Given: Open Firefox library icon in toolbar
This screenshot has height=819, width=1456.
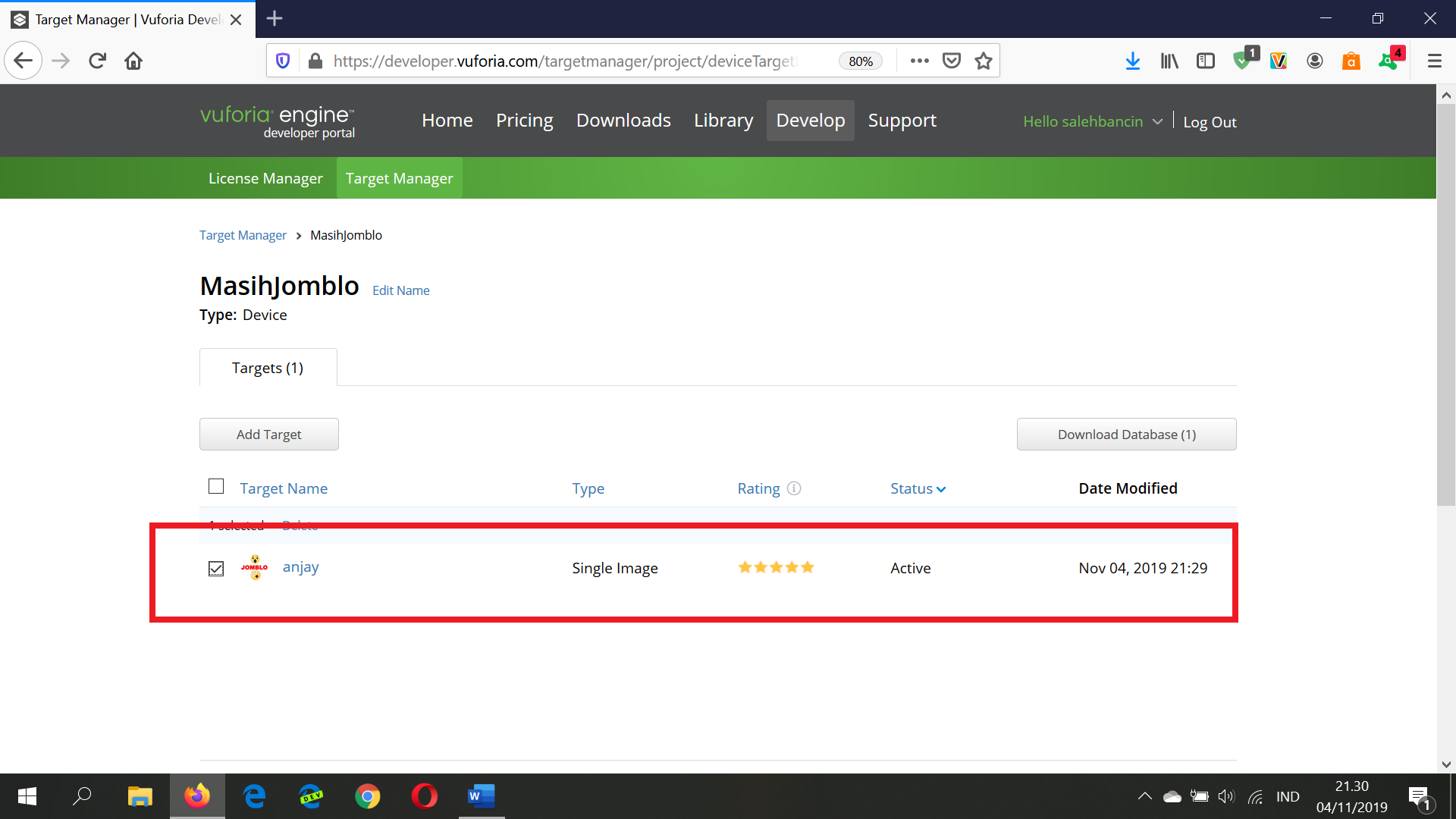Looking at the screenshot, I should pos(1169,61).
